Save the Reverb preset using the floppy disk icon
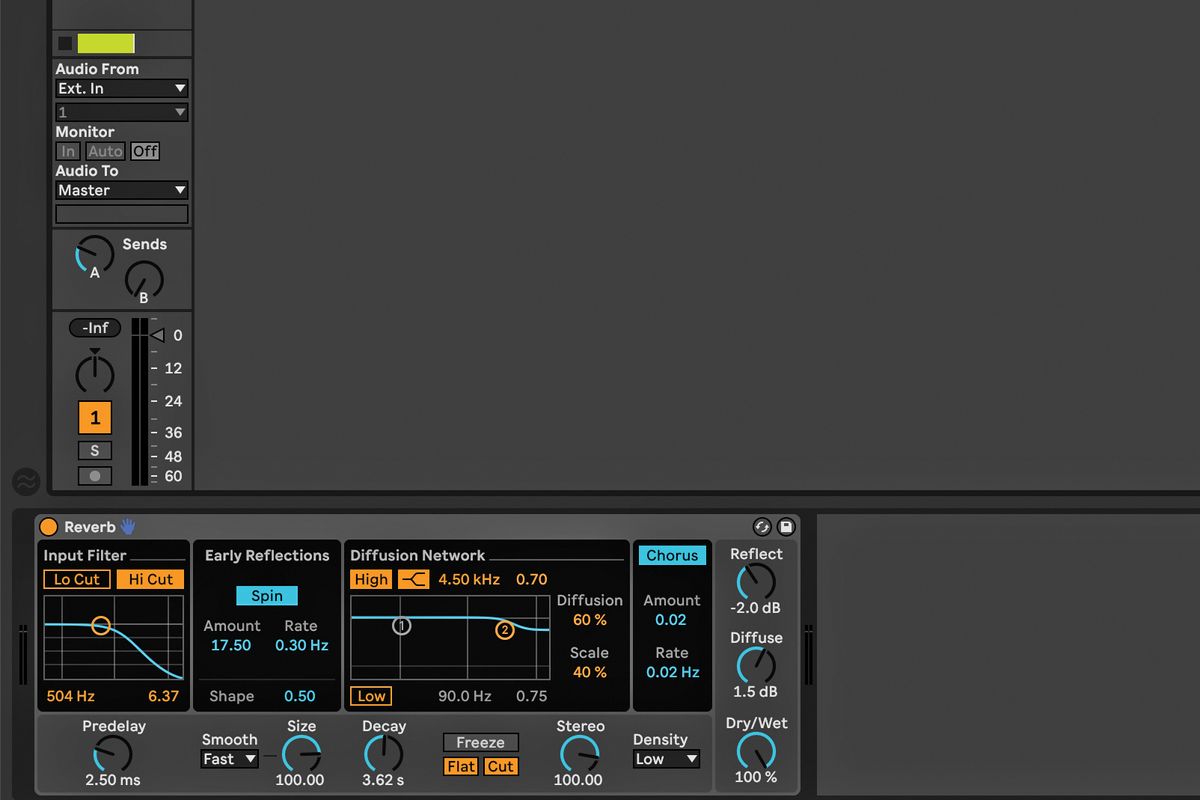 point(786,524)
